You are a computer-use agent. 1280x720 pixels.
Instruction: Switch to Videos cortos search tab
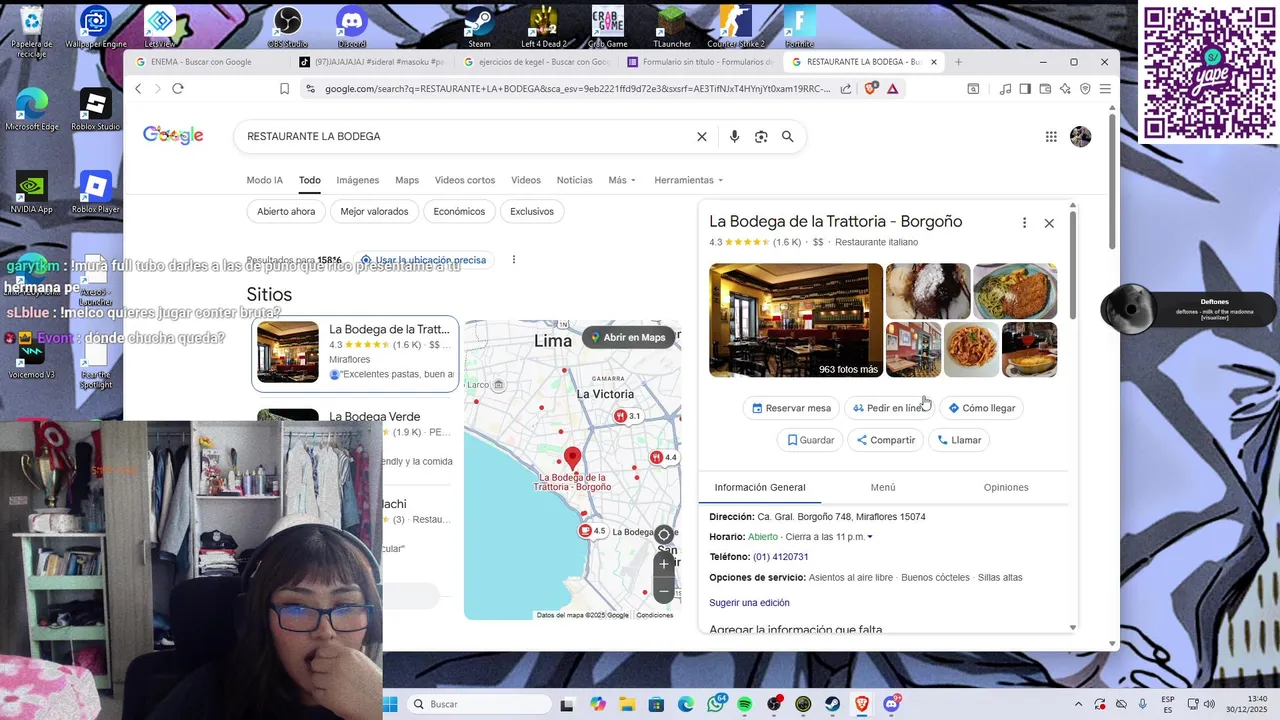(465, 180)
